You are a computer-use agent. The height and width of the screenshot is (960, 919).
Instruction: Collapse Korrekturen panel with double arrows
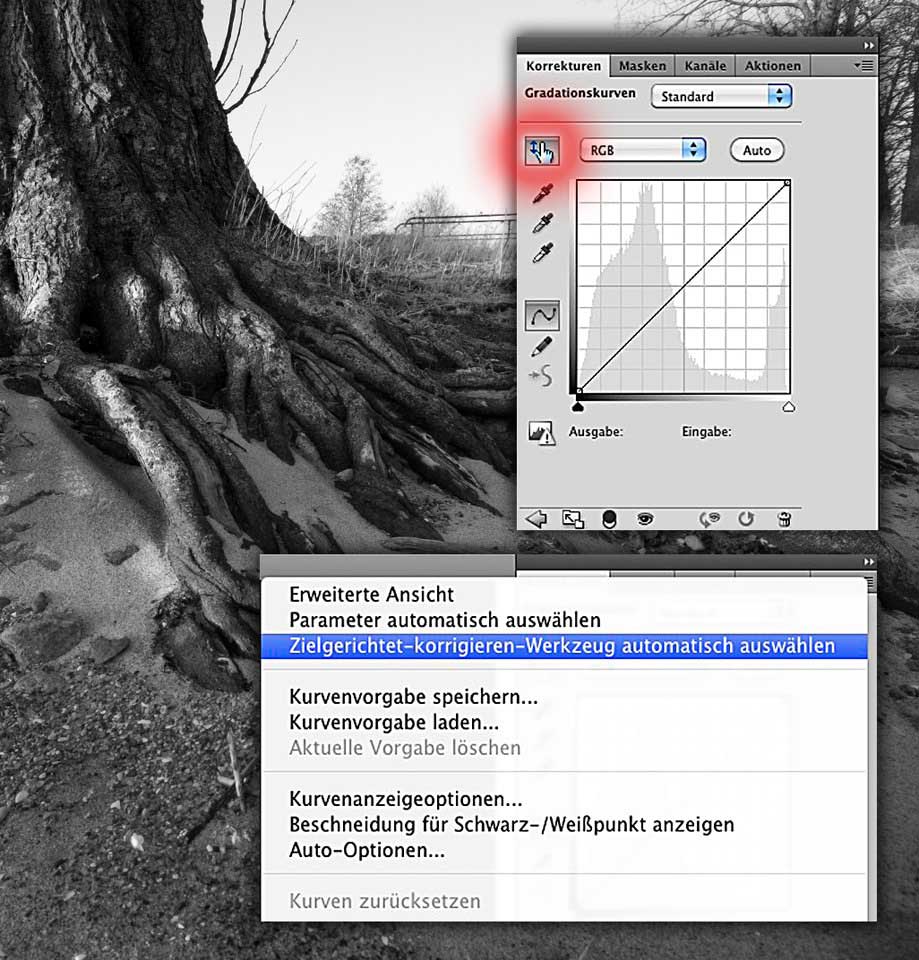(869, 45)
